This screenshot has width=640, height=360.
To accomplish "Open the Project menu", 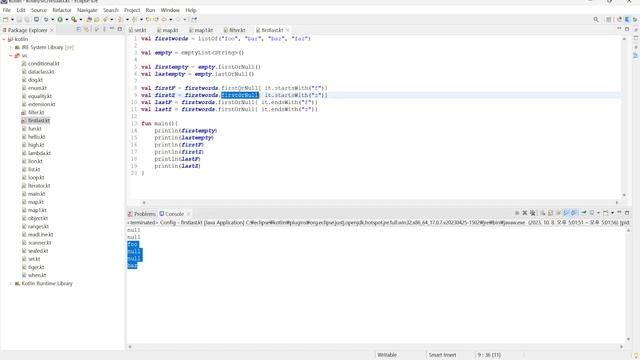I will click(132, 10).
